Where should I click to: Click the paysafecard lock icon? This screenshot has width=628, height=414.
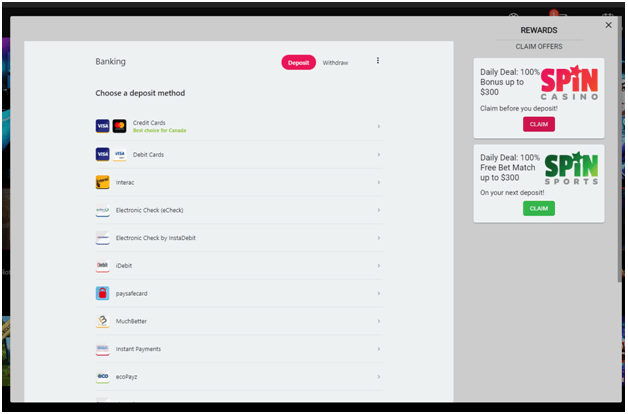[103, 293]
